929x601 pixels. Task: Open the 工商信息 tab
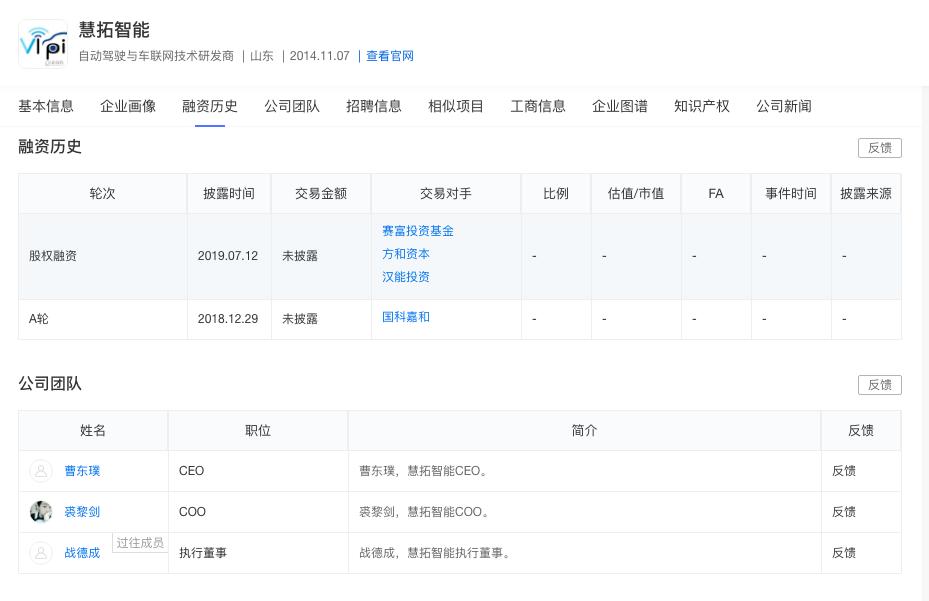538,106
